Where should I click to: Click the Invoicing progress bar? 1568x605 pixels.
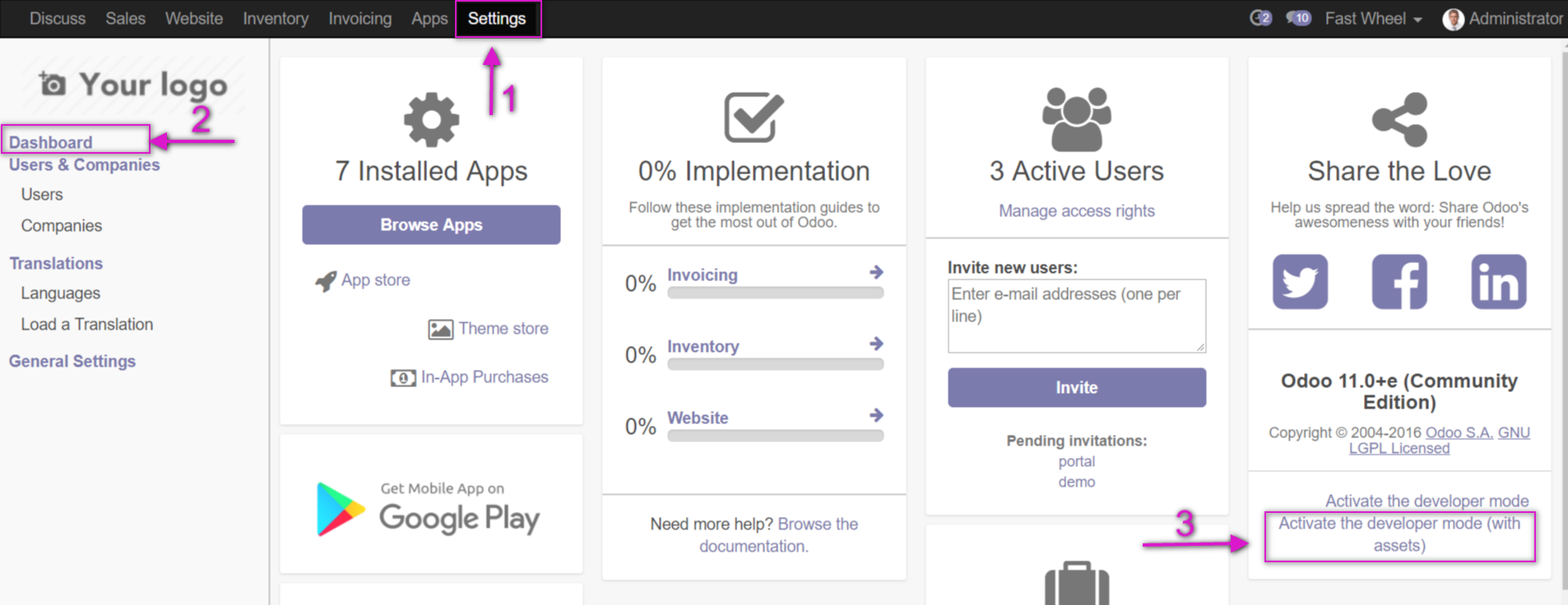pyautogui.click(x=776, y=293)
